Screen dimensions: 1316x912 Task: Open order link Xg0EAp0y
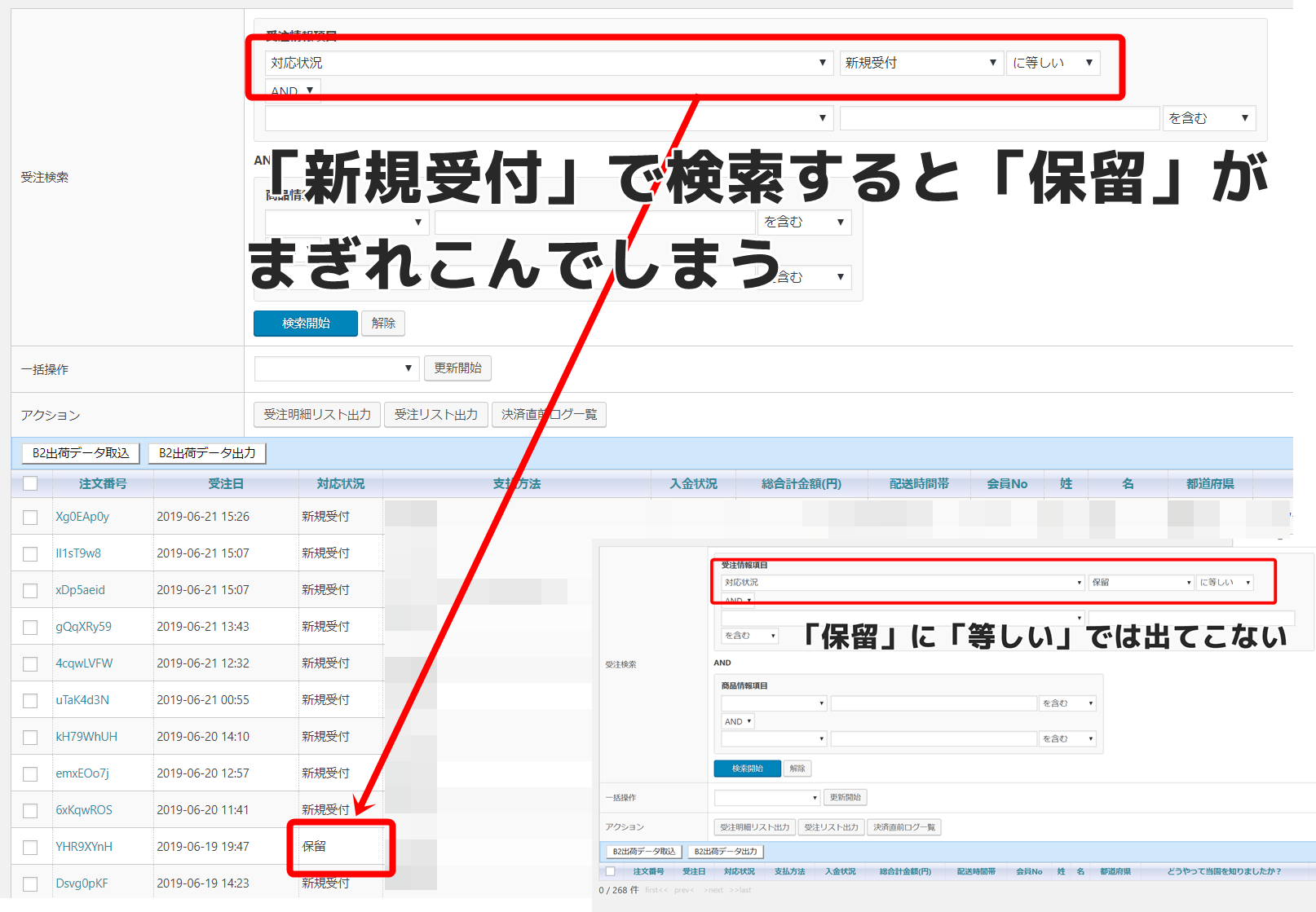[82, 517]
